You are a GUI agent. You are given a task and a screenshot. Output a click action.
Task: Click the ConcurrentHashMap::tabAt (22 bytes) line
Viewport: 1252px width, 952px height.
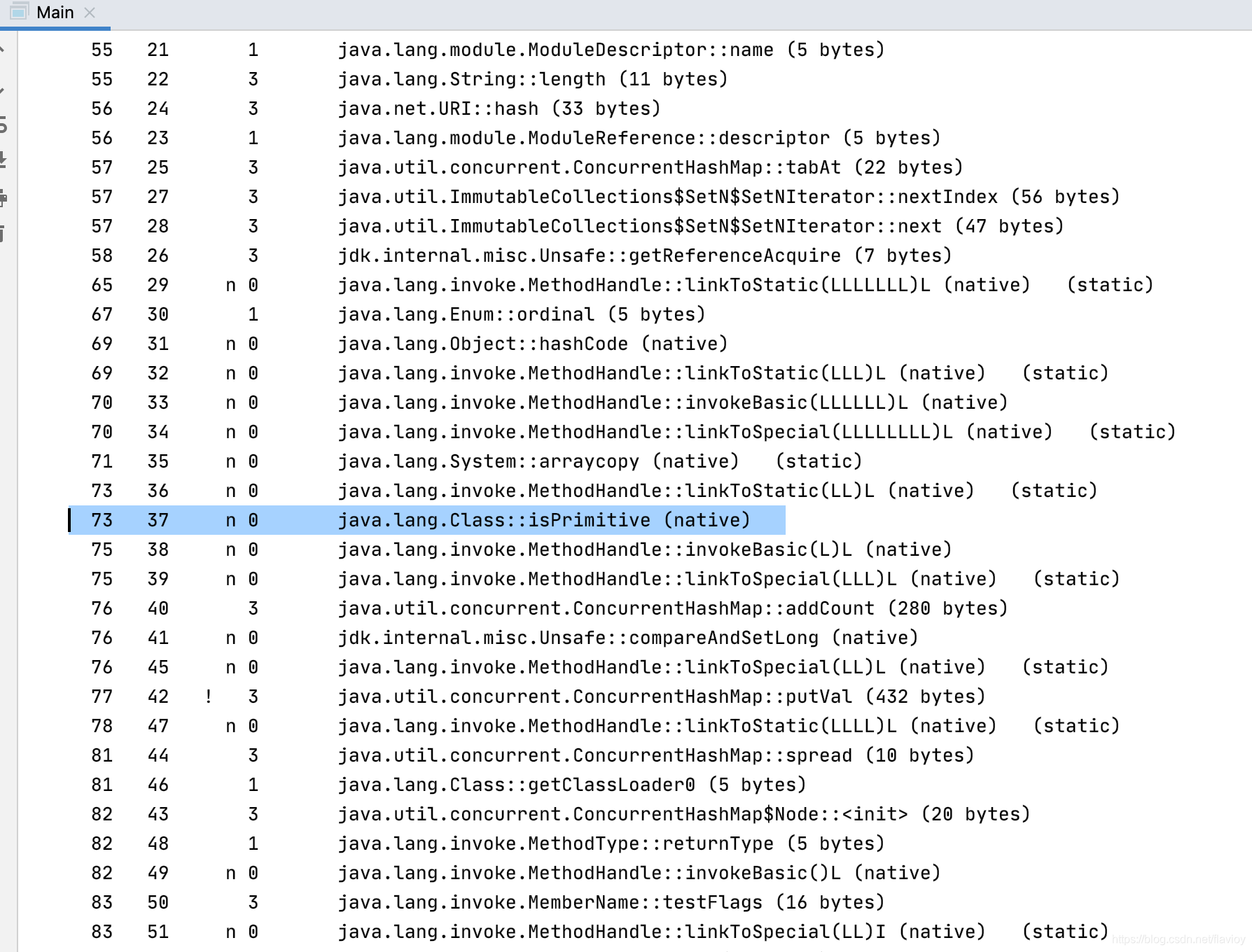click(x=651, y=167)
